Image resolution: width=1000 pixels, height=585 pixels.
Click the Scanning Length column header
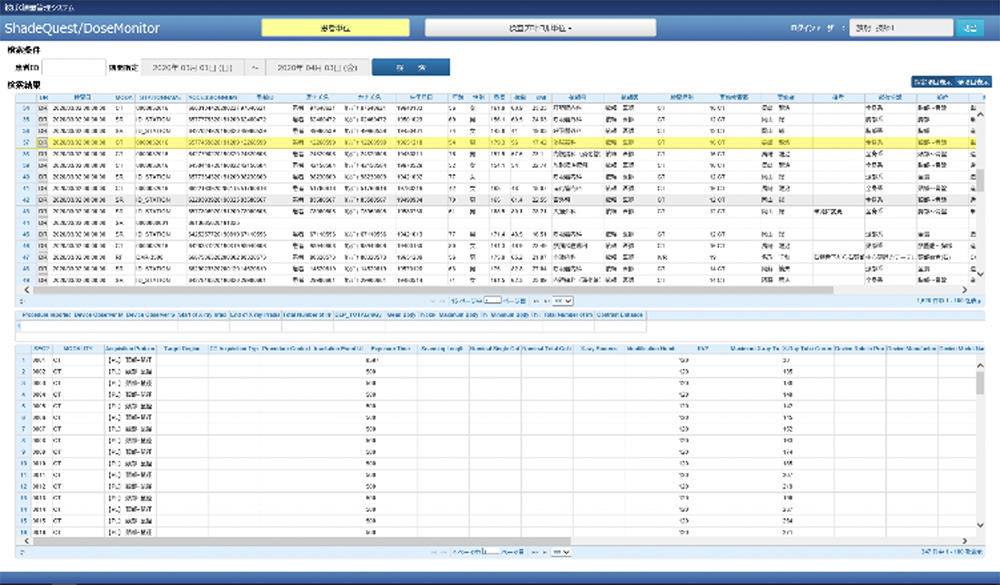point(443,348)
